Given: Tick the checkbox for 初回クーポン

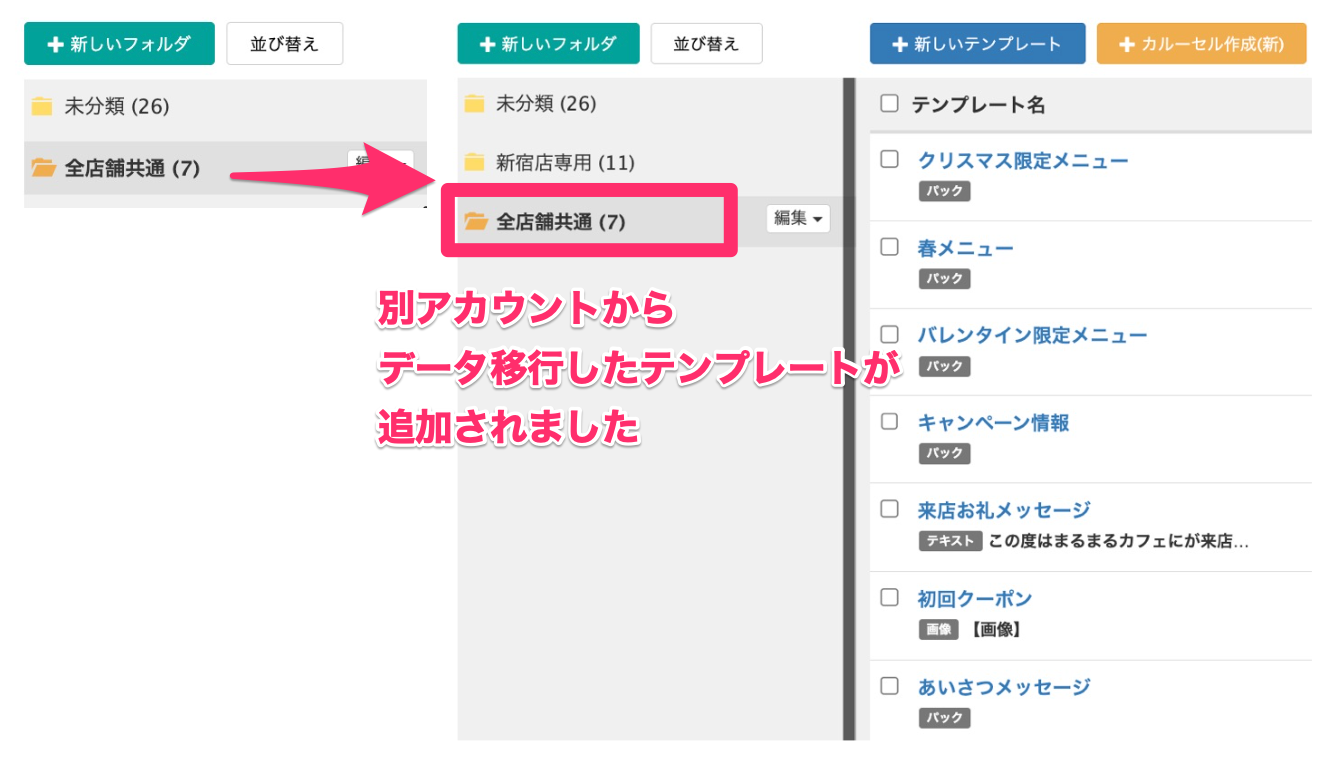Looking at the screenshot, I should (x=889, y=597).
